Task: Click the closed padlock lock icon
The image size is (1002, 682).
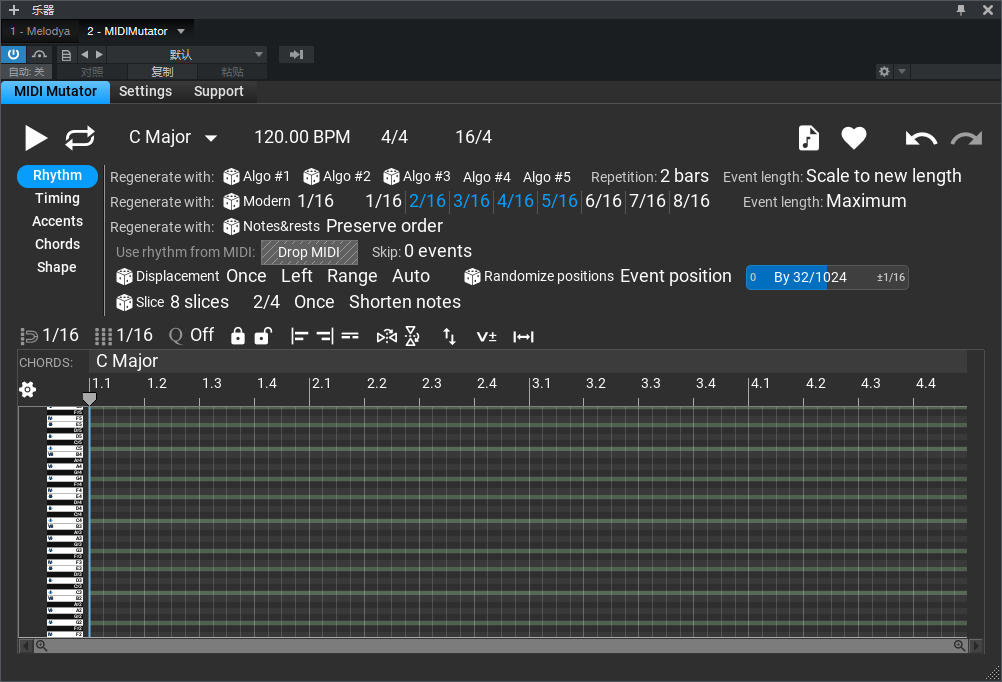Action: pos(238,336)
